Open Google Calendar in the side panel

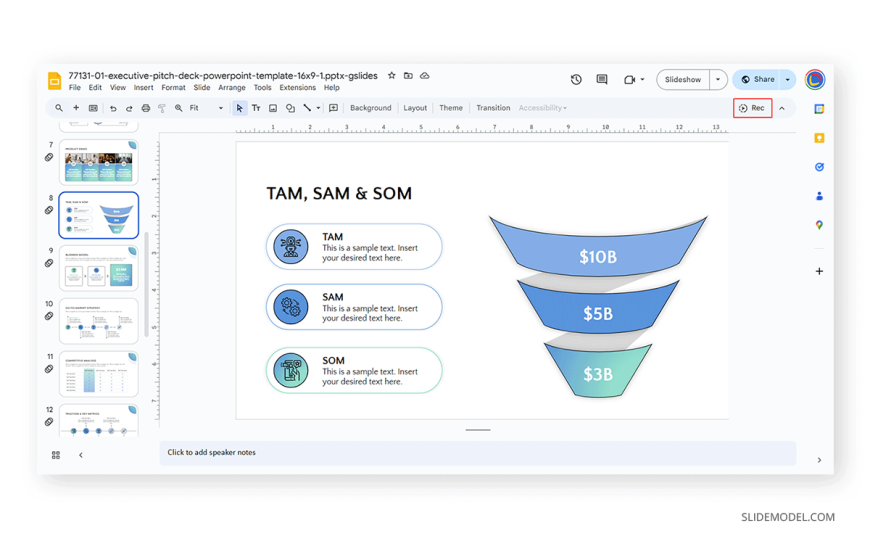[819, 109]
